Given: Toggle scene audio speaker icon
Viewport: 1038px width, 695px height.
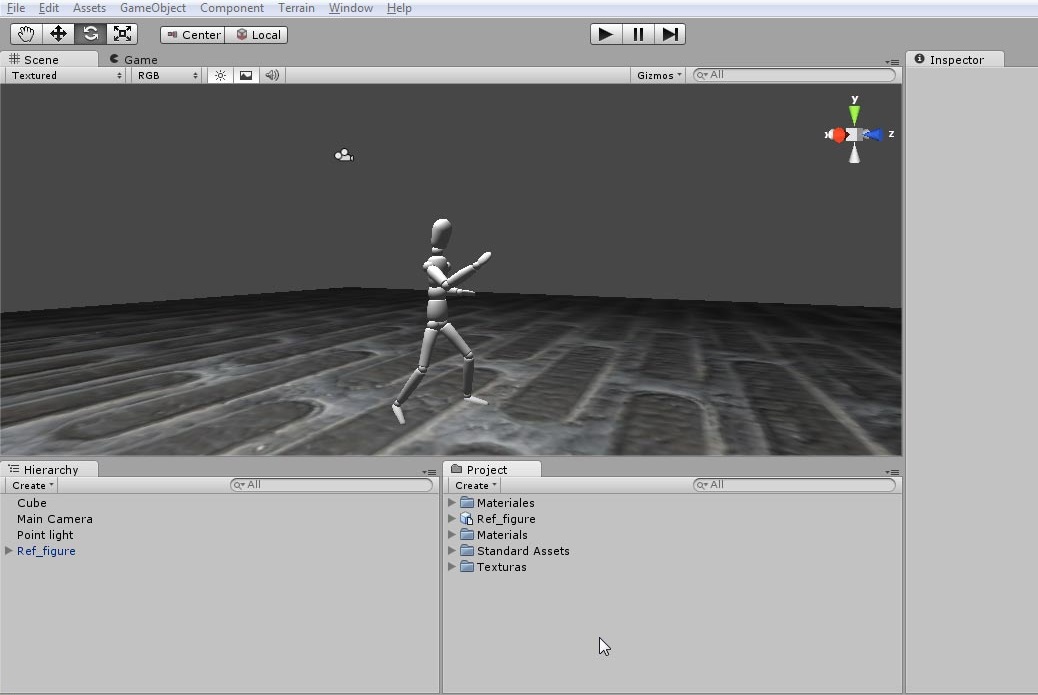Looking at the screenshot, I should [272, 75].
